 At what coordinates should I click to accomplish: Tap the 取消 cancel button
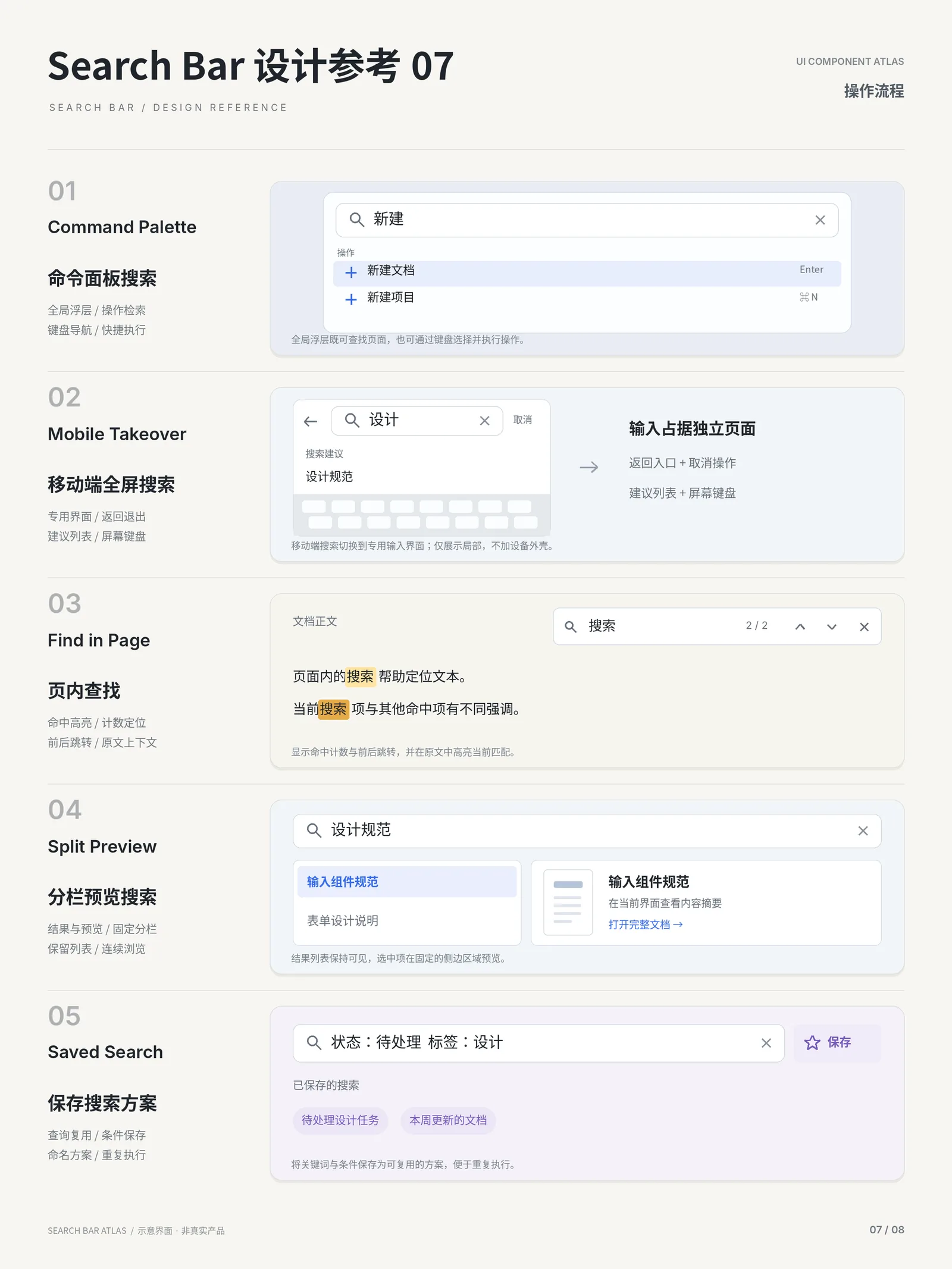click(x=522, y=420)
